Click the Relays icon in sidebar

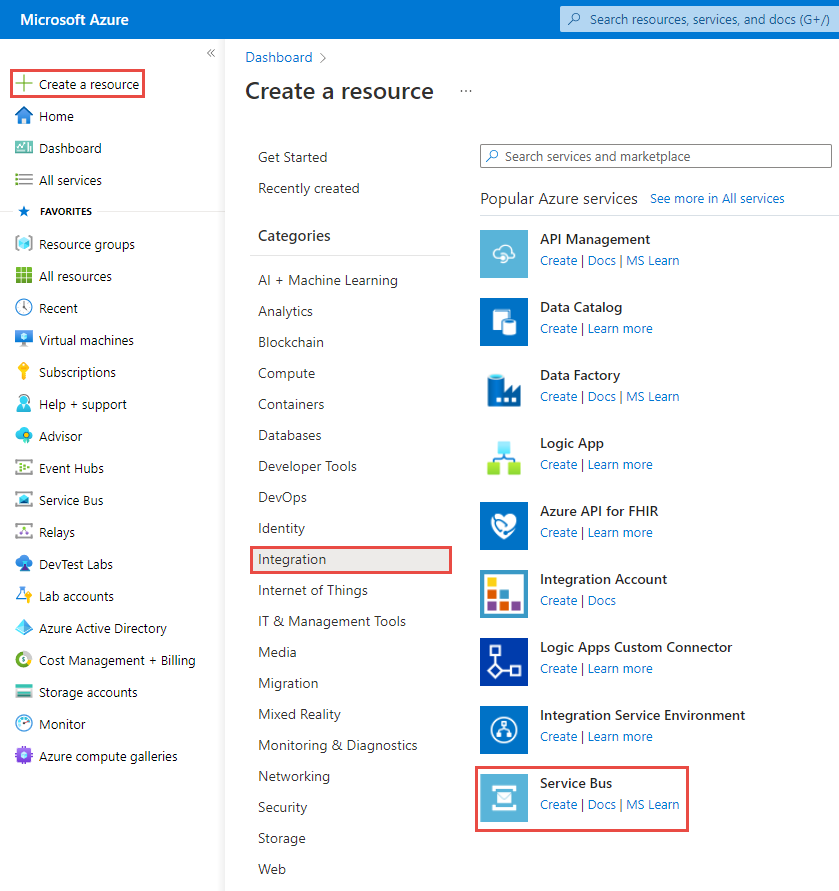[x=24, y=531]
